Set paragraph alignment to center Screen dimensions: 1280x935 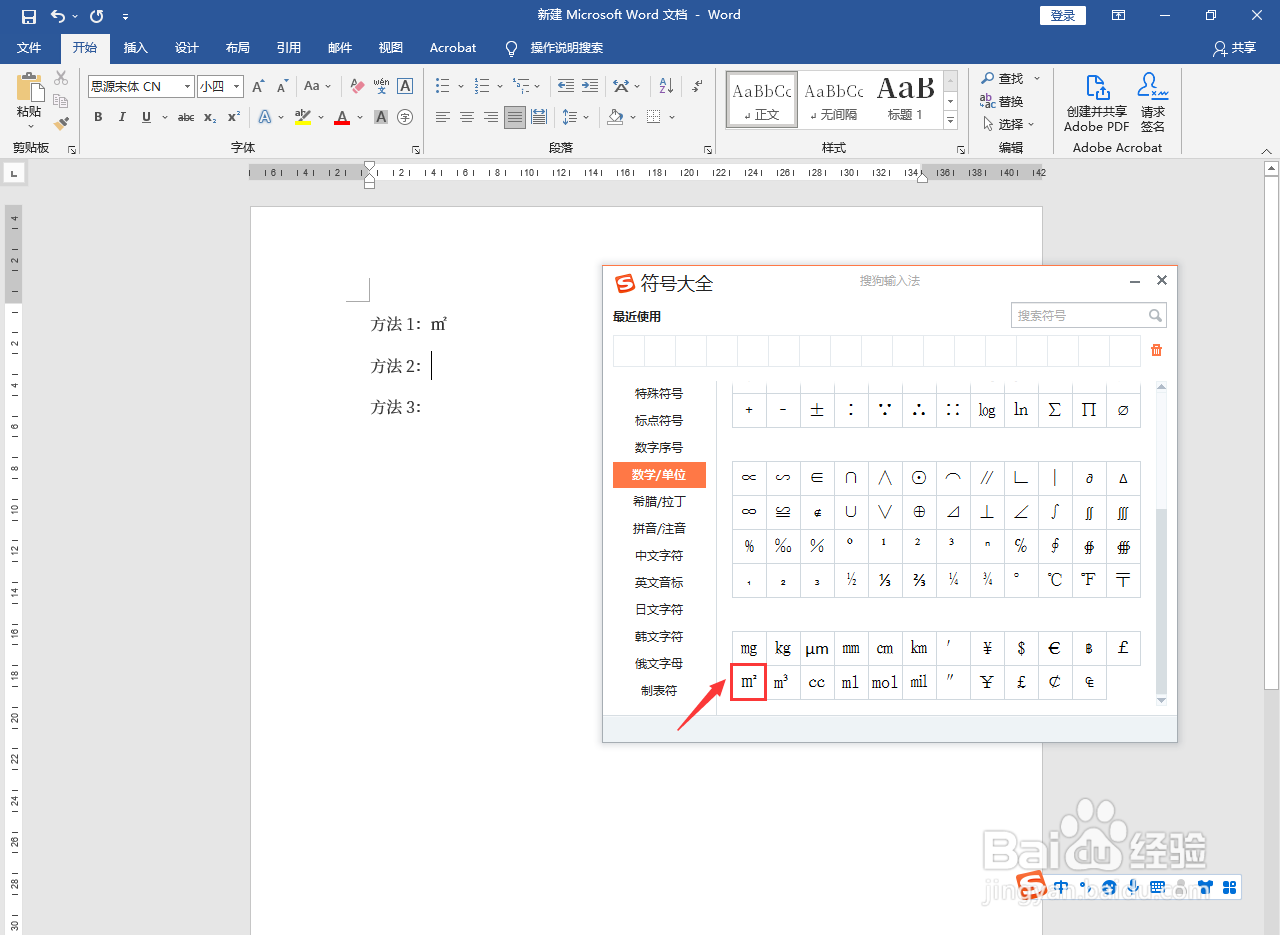(467, 117)
